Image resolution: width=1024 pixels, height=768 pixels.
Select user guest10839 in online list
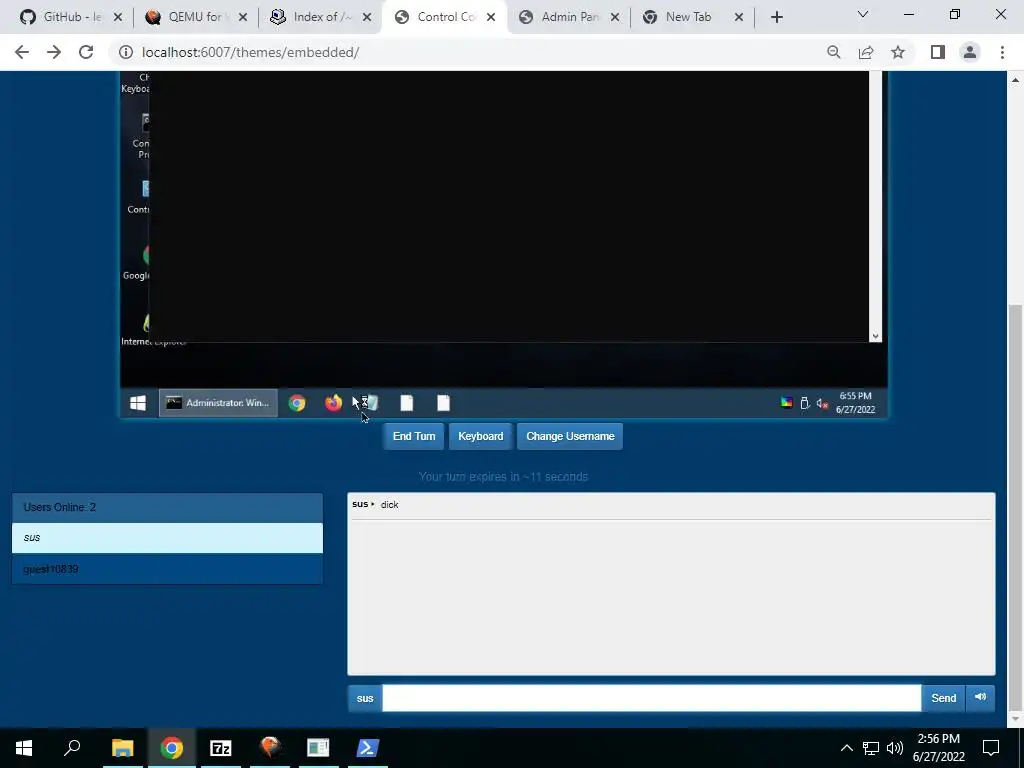point(167,569)
